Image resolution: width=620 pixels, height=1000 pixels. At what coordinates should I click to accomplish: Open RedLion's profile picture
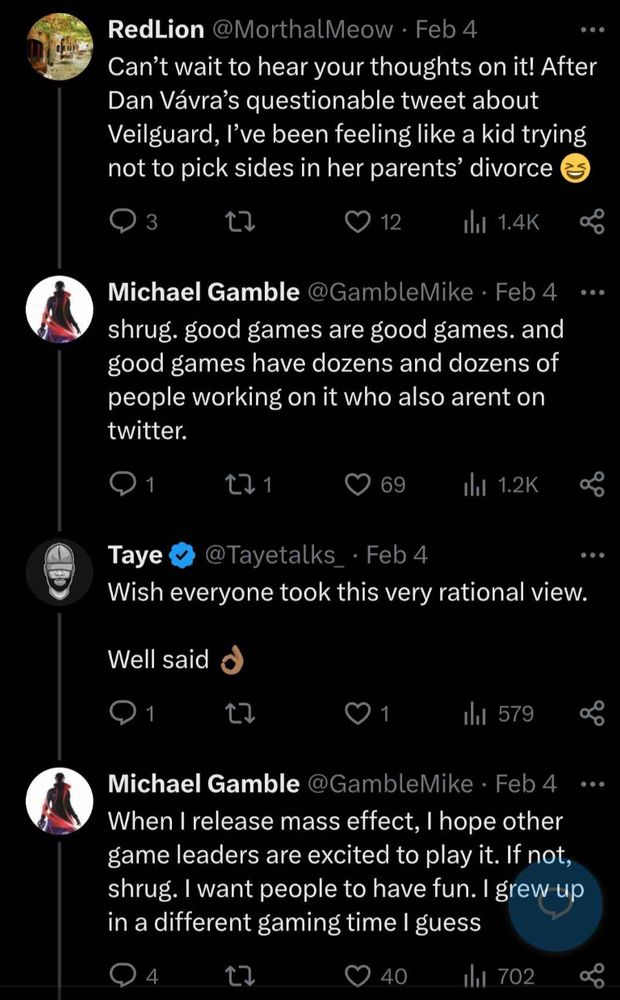[x=59, y=47]
